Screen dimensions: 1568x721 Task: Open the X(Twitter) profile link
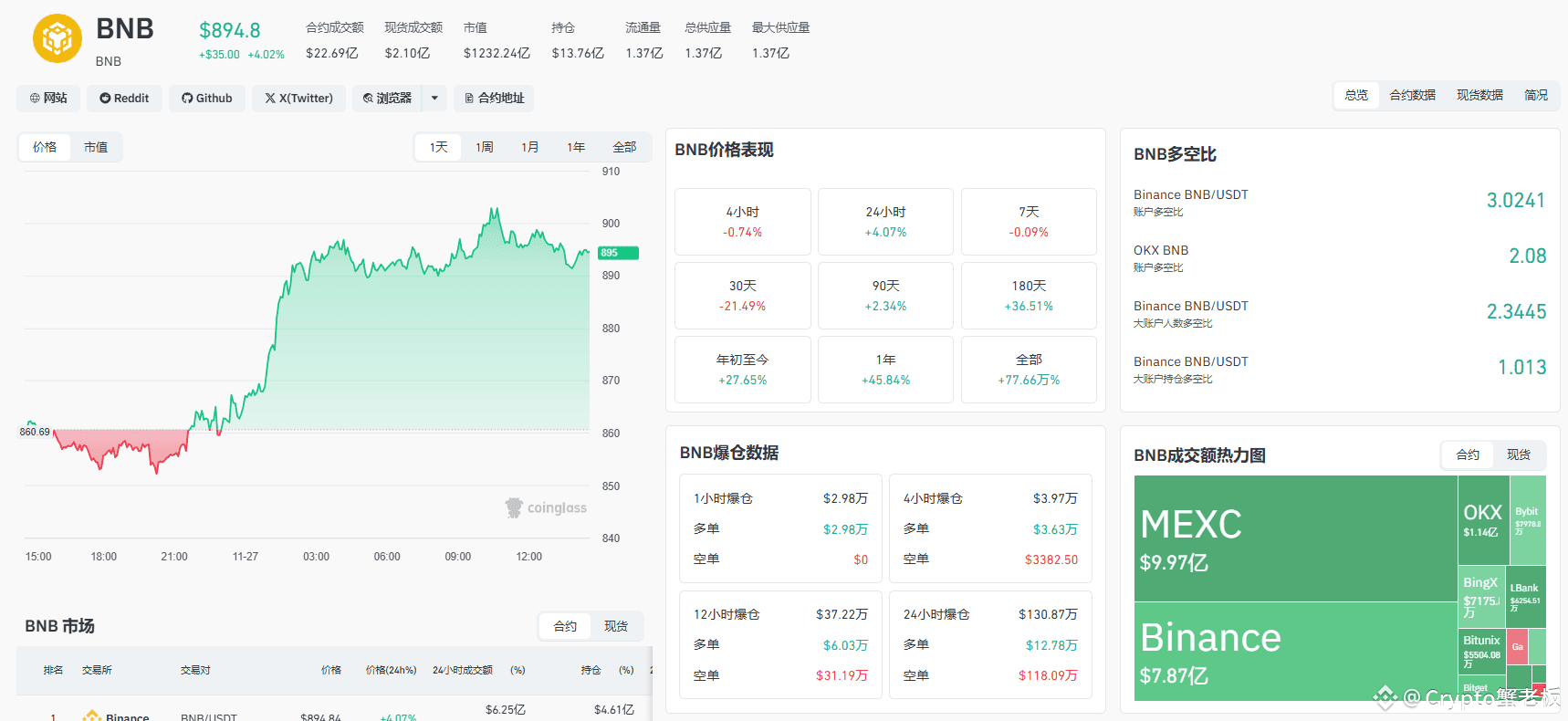click(298, 99)
